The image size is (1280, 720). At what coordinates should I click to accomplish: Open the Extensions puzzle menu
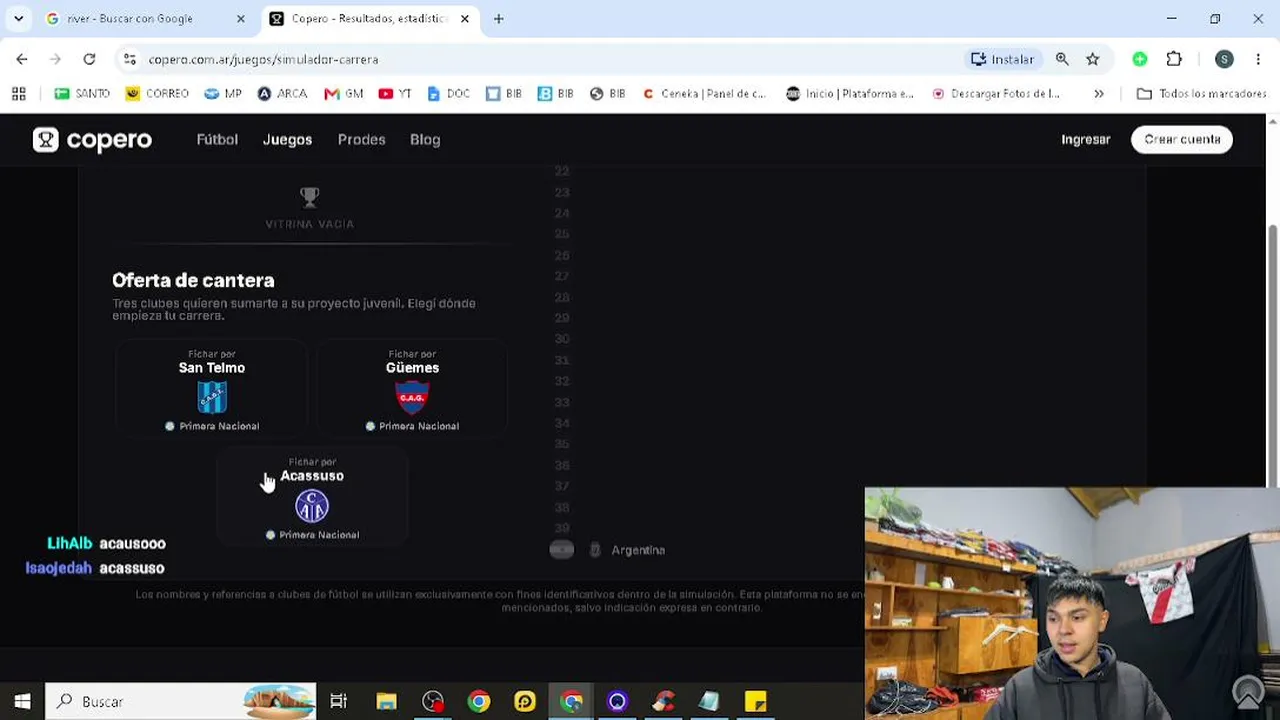[x=1174, y=59]
